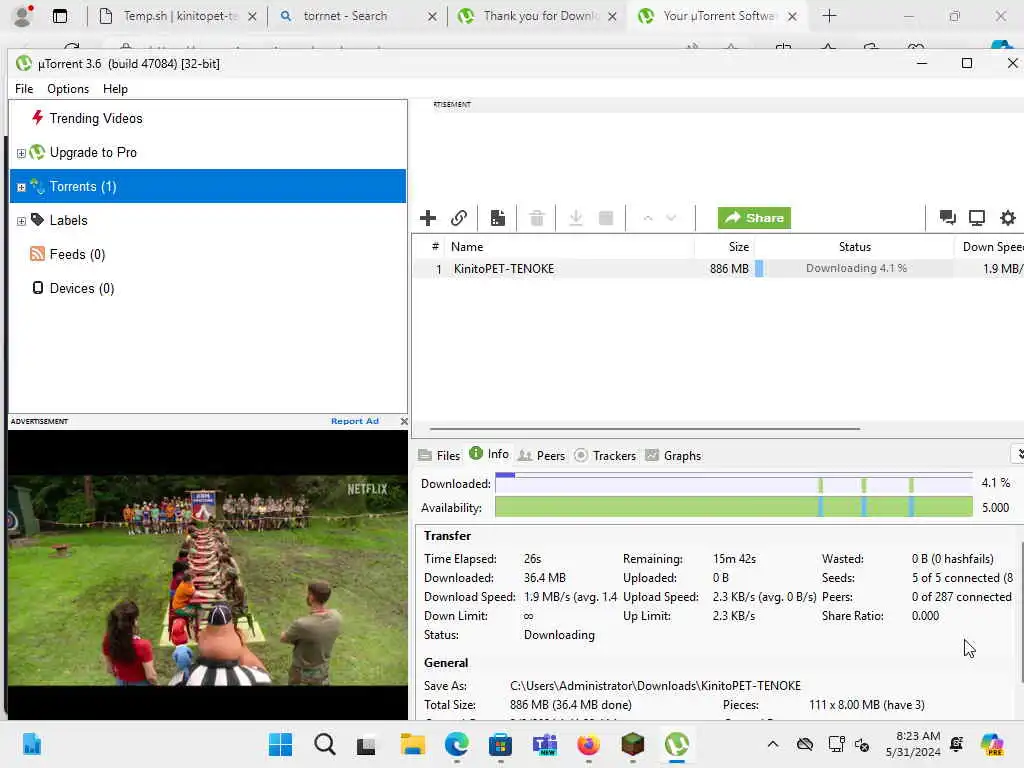
Task: Move torrent up in queue
Action: coord(648,218)
